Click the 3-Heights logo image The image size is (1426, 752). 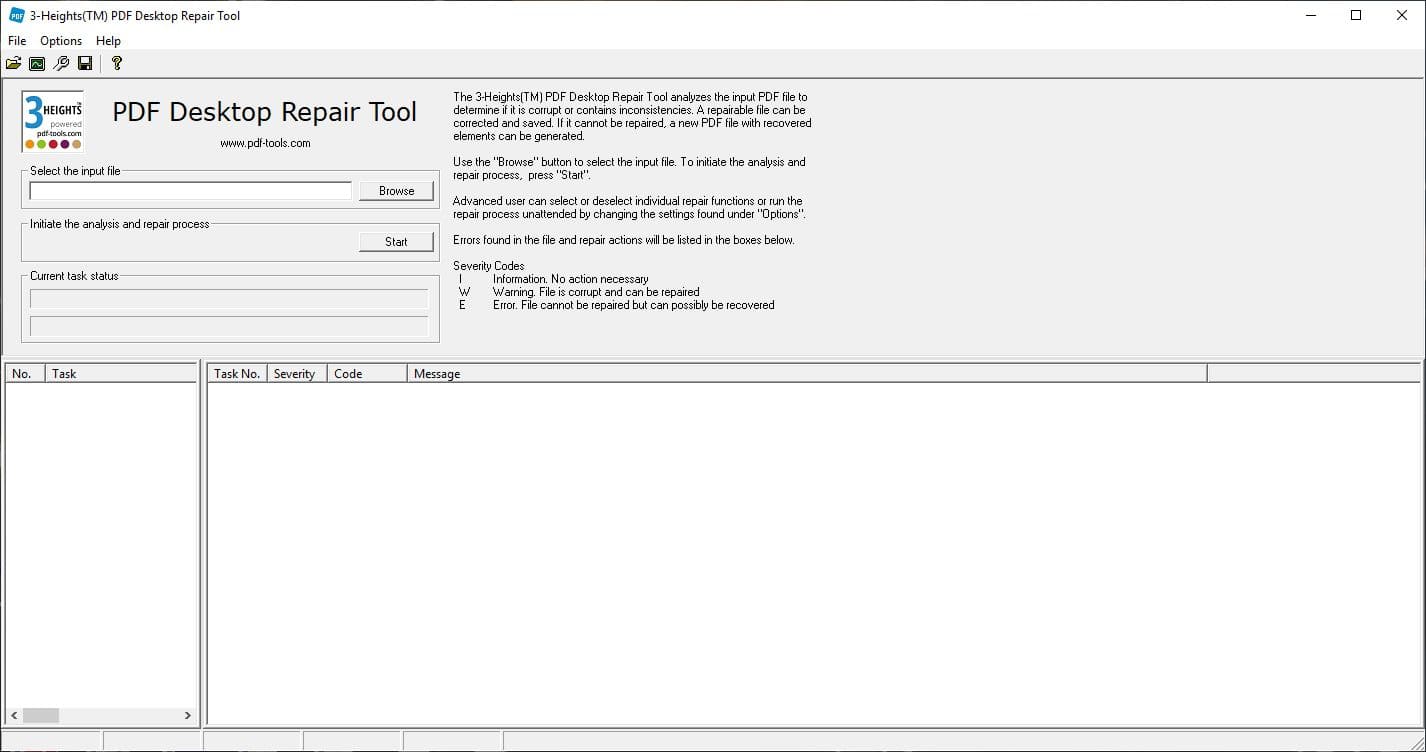53,121
